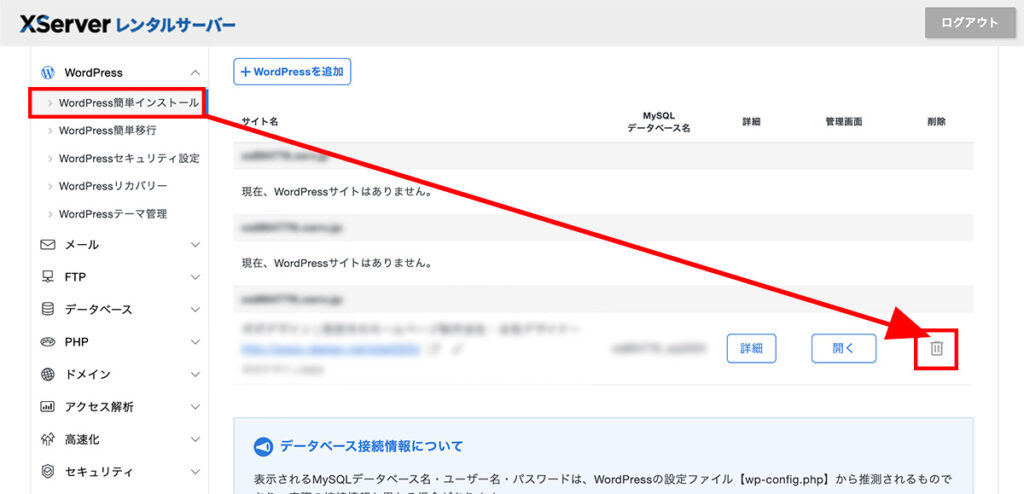Click the セキュリティ shield icon
This screenshot has height=494, width=1024.
pyautogui.click(x=48, y=471)
